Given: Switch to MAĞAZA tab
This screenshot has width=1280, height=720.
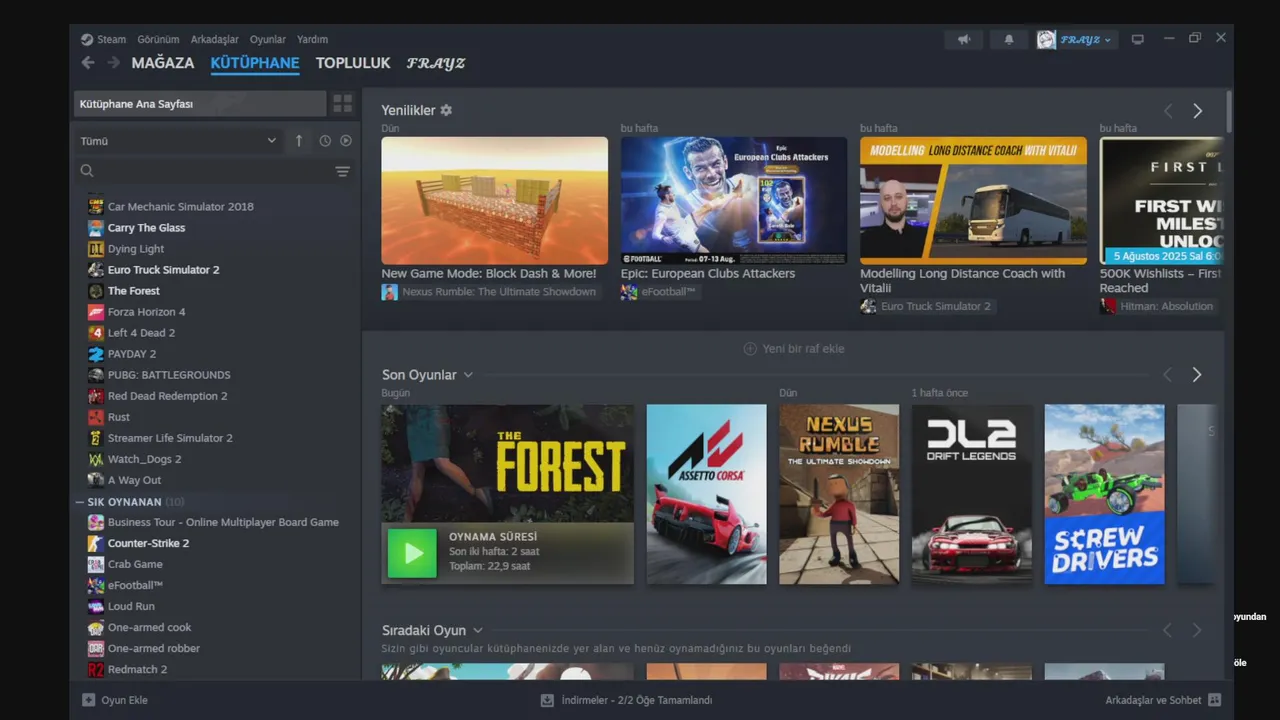Looking at the screenshot, I should pyautogui.click(x=163, y=63).
